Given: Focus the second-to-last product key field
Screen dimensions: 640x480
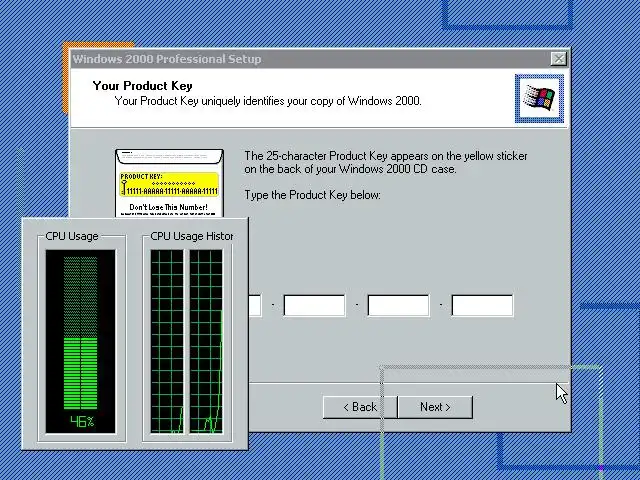Looking at the screenshot, I should coord(398,305).
